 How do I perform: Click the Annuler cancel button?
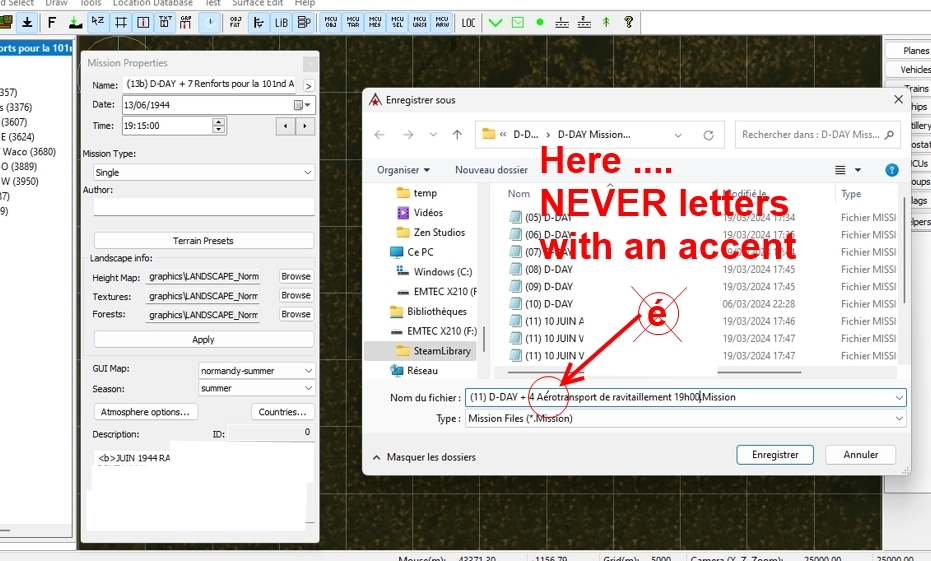pos(860,455)
